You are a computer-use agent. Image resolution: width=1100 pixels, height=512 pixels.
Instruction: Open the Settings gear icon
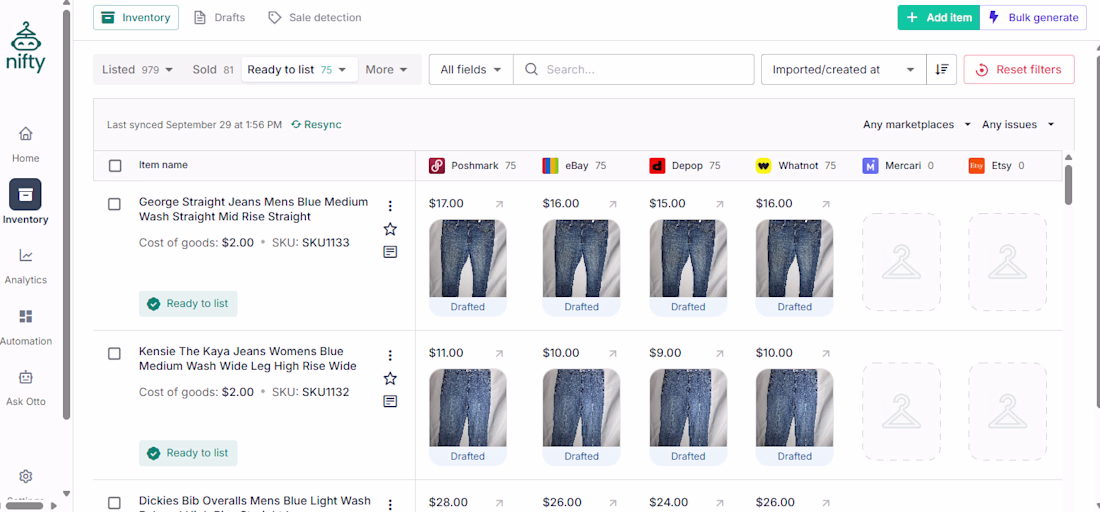(x=25, y=477)
